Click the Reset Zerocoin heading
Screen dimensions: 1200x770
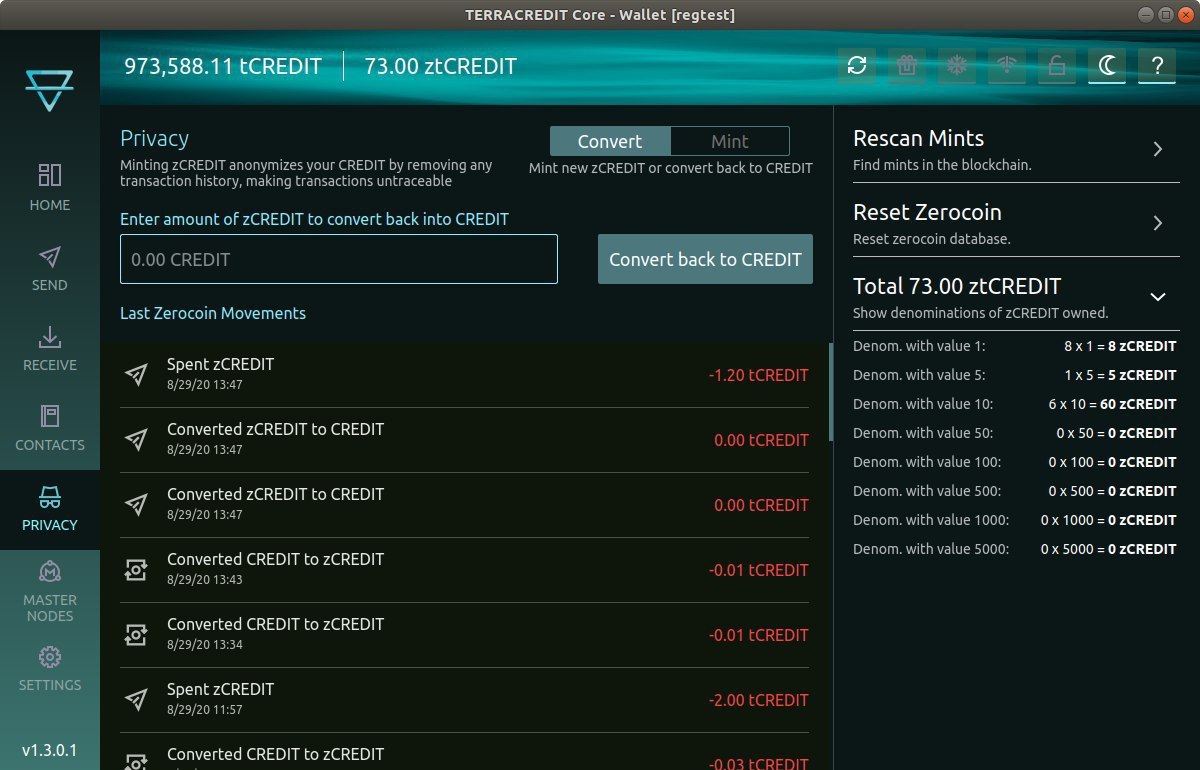click(x=927, y=212)
